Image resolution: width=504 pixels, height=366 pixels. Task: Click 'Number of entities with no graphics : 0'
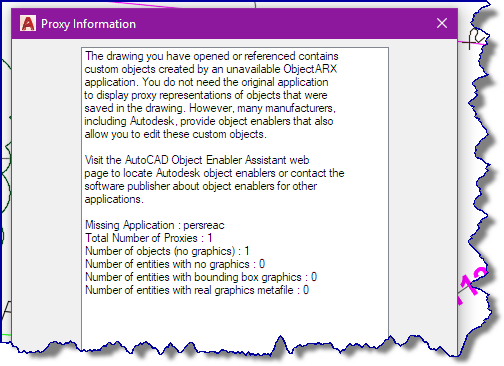175,264
